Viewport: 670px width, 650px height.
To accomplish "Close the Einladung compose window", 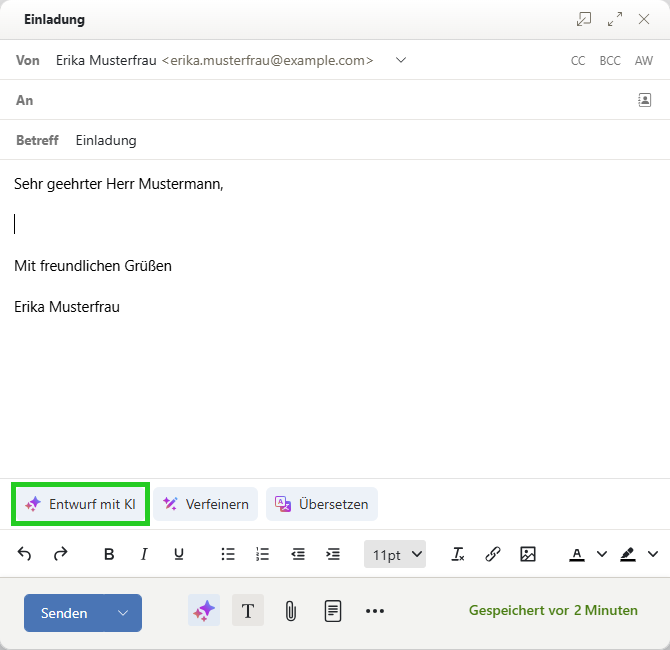I will click(x=644, y=19).
